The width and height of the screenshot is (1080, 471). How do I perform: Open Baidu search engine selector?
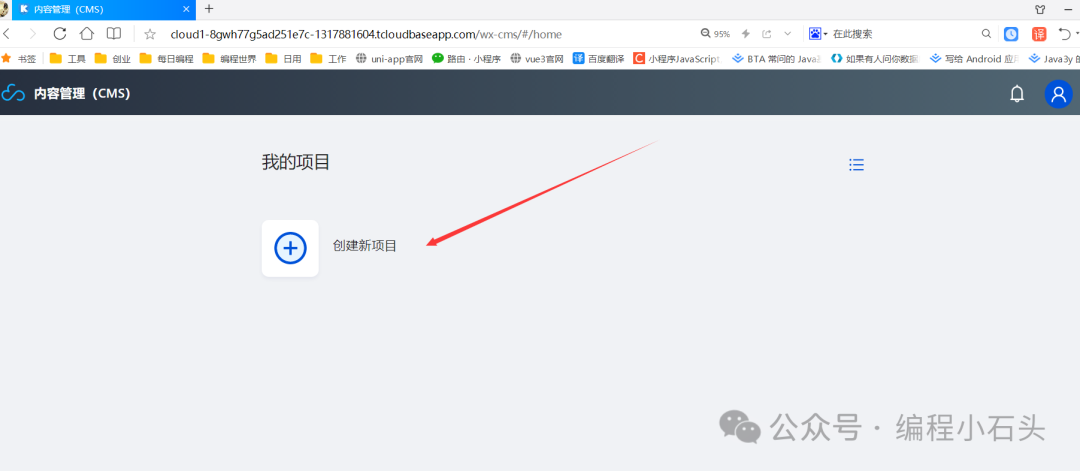[x=818, y=34]
